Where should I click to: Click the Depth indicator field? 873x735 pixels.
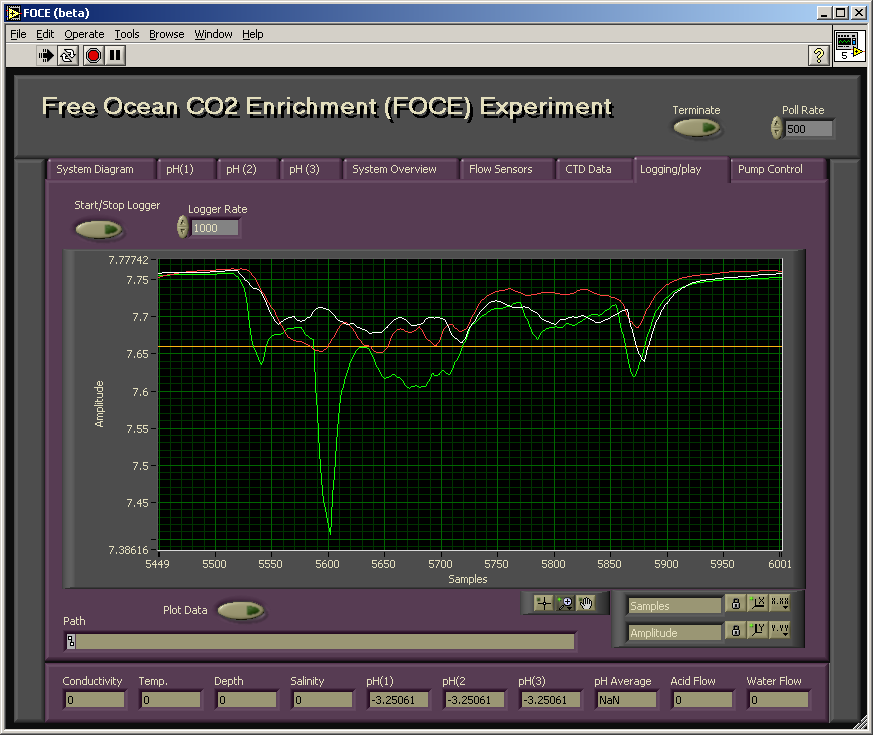(x=247, y=700)
